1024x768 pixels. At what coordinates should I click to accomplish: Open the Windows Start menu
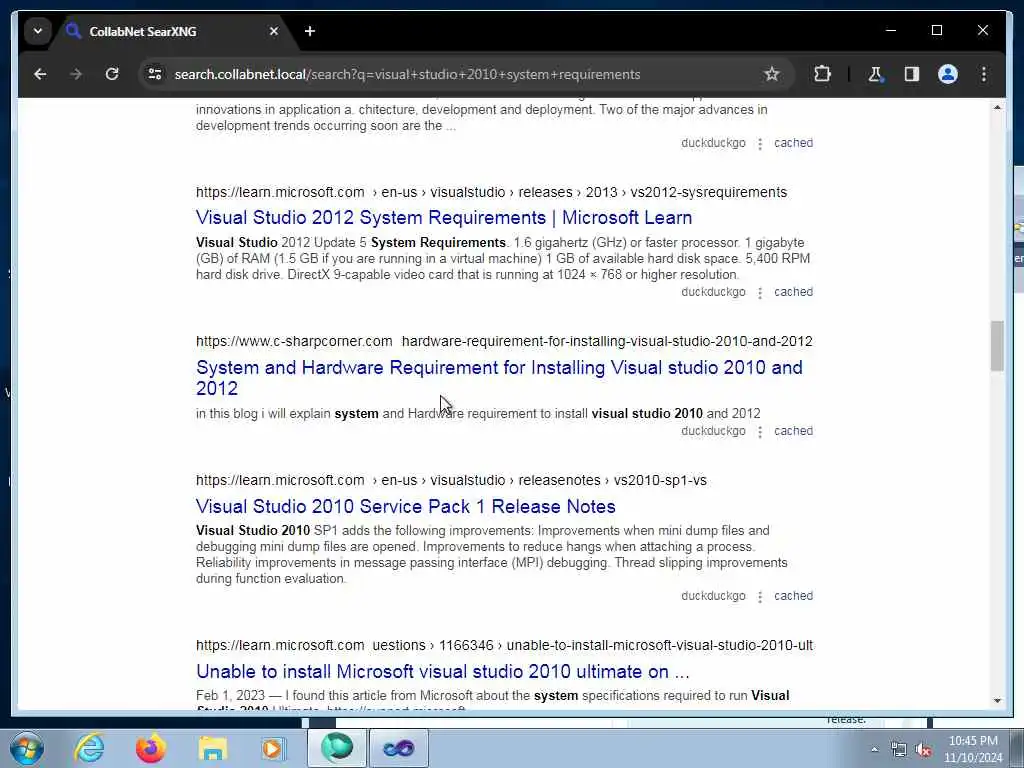tap(26, 748)
